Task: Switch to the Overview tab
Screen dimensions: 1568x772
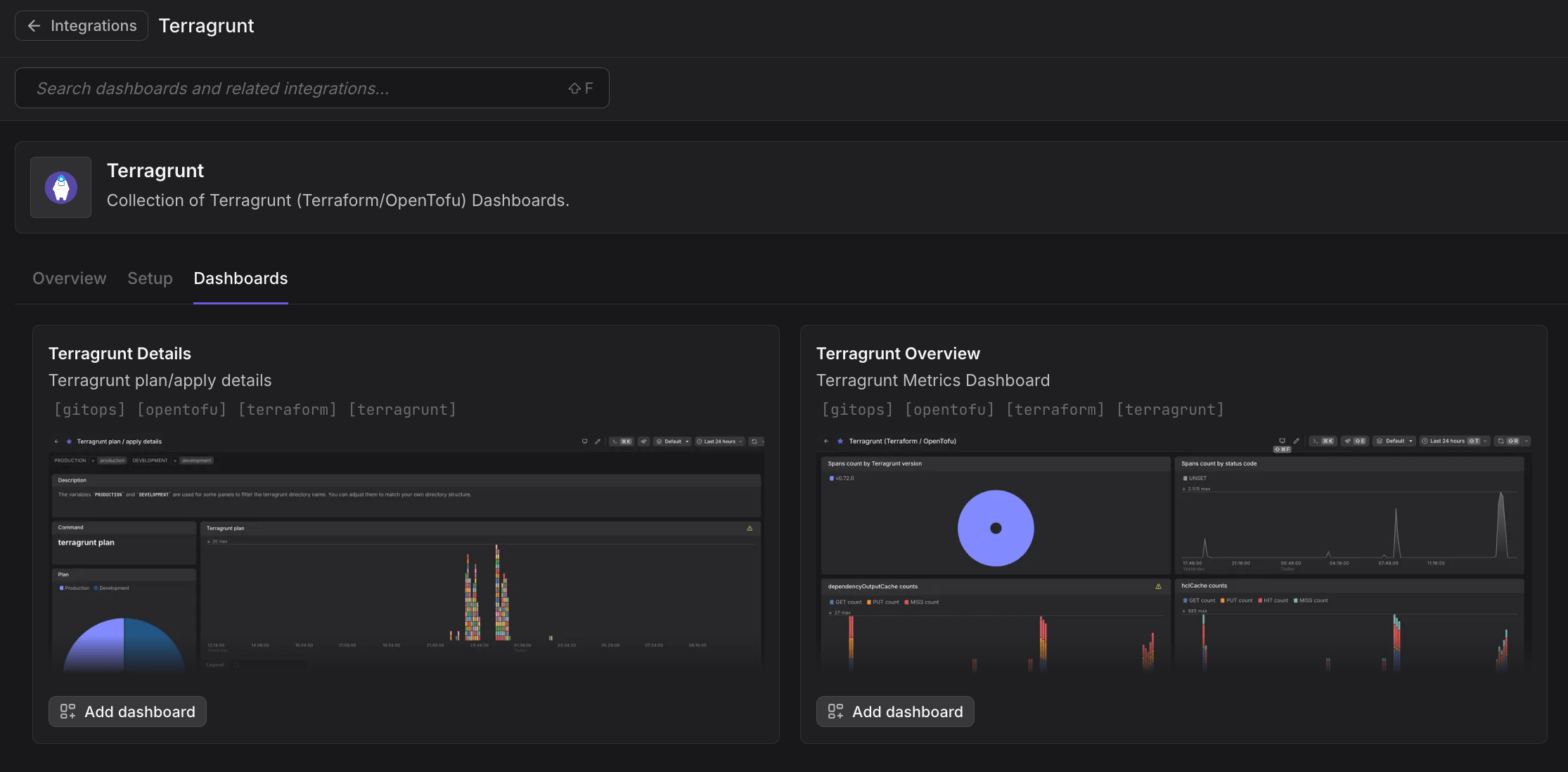Action: coord(70,278)
